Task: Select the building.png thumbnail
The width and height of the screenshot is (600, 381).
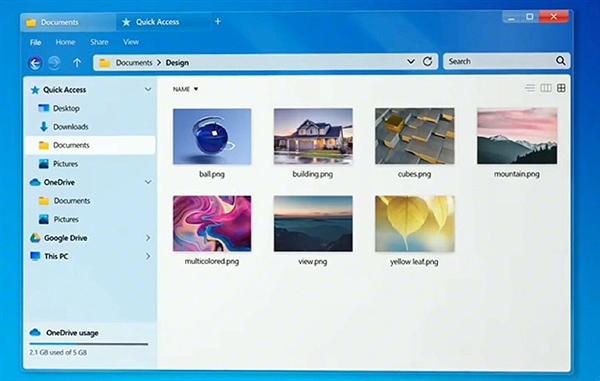Action: click(x=313, y=137)
